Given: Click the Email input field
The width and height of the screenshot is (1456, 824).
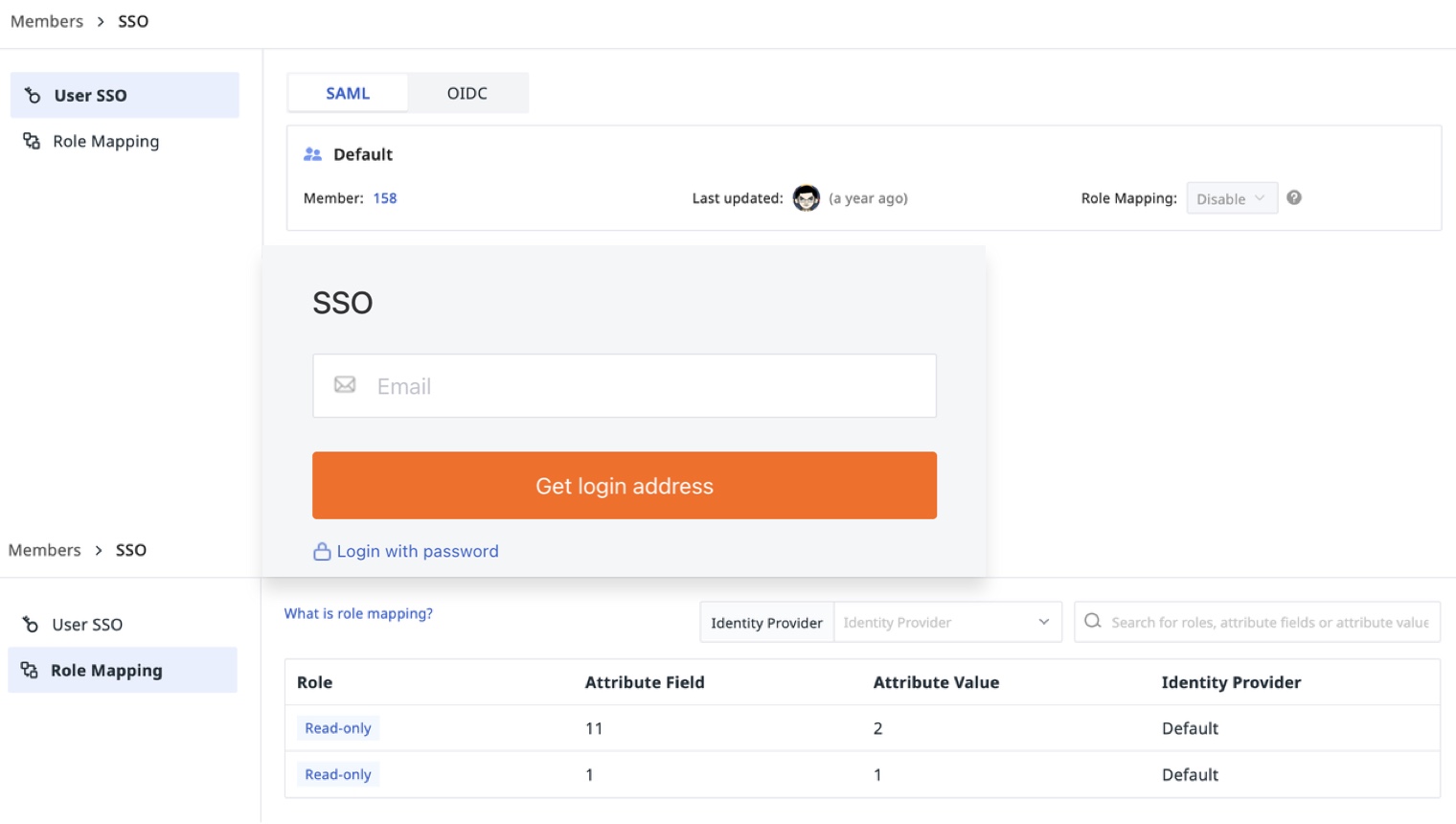Looking at the screenshot, I should click(625, 386).
